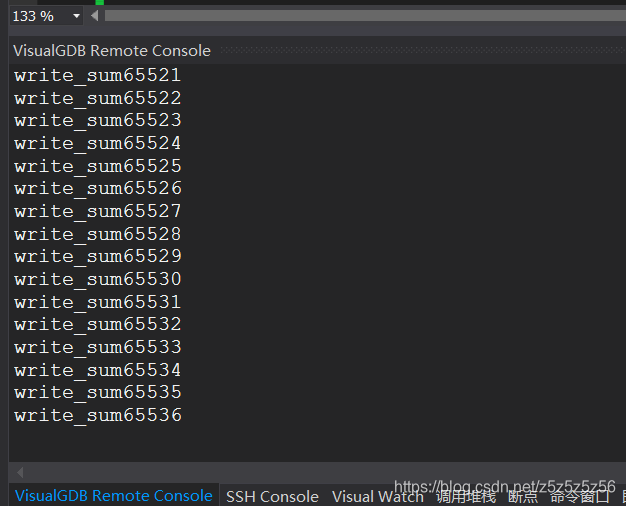626x506 pixels.
Task: Click the editor horizontal scrollbar thumb
Action: click(365, 16)
